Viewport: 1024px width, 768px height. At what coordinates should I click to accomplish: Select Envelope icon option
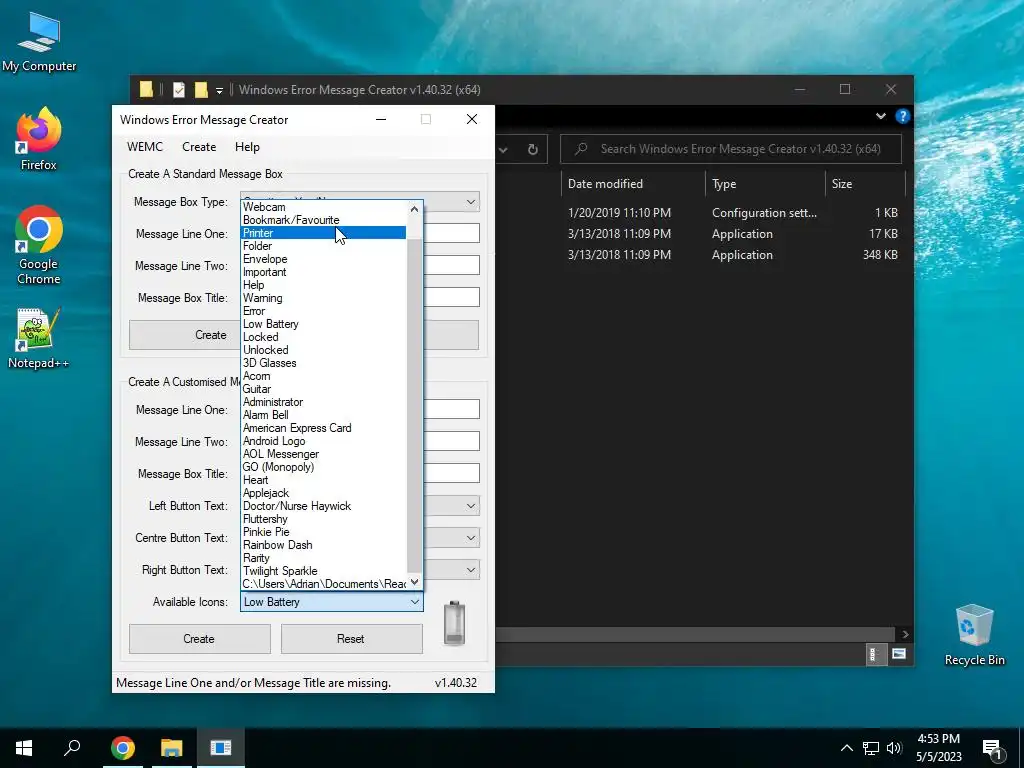pos(324,259)
